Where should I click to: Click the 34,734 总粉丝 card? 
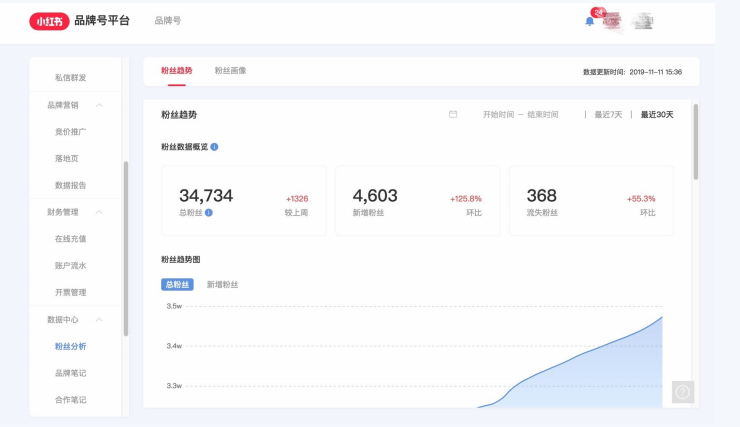(x=244, y=201)
